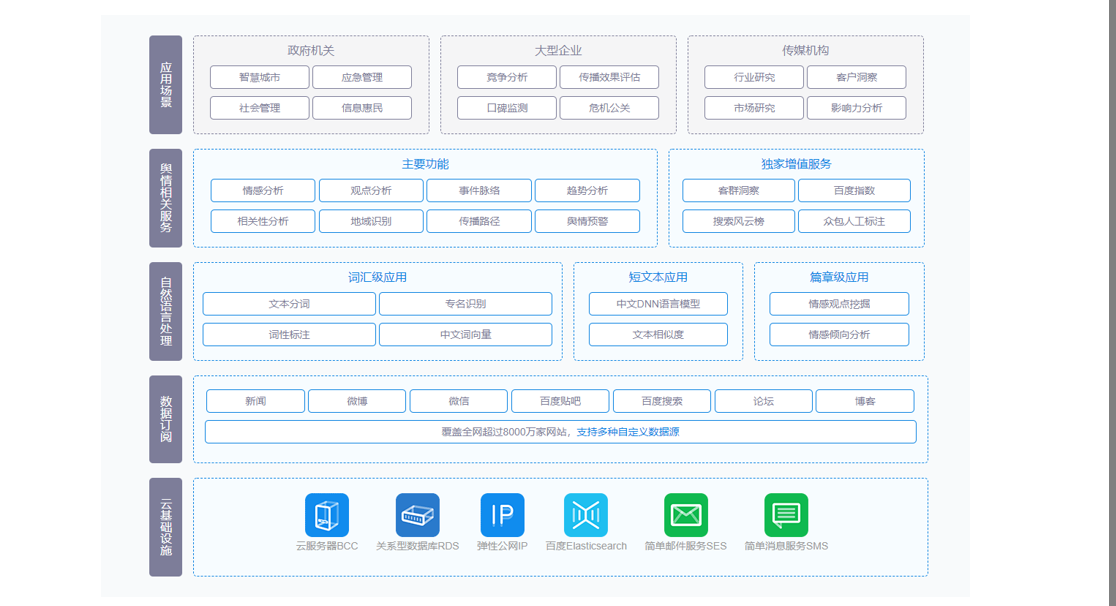Click the 传播效果评估 box
Image resolution: width=1116 pixels, height=606 pixels.
(609, 77)
